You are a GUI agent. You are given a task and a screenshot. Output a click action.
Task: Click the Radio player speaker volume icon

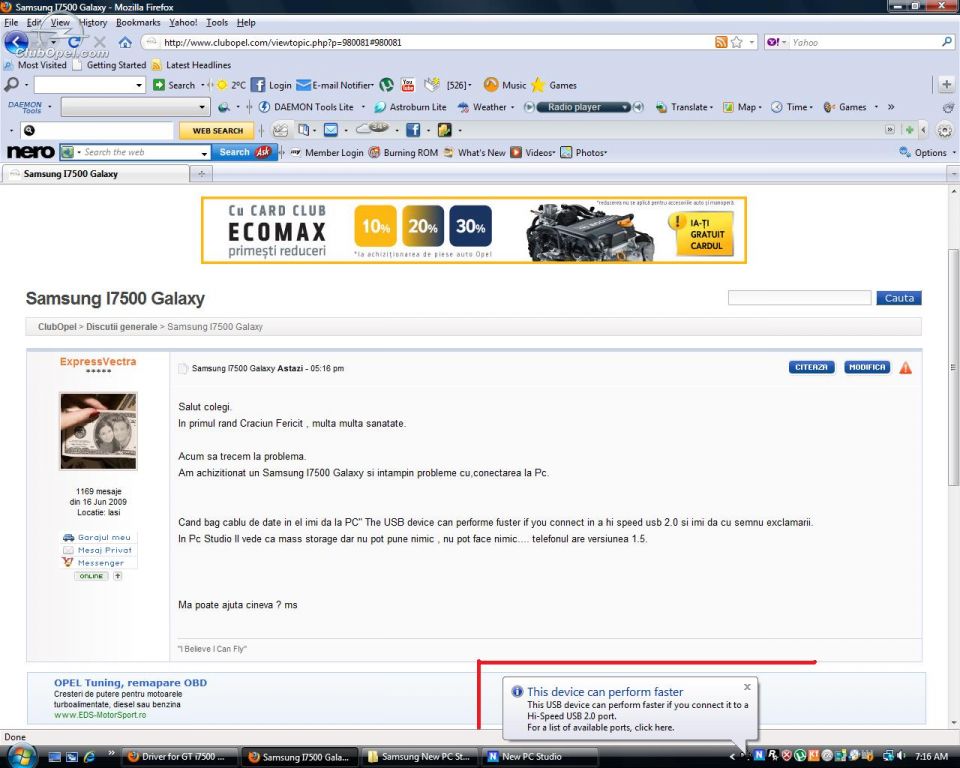tap(638, 107)
